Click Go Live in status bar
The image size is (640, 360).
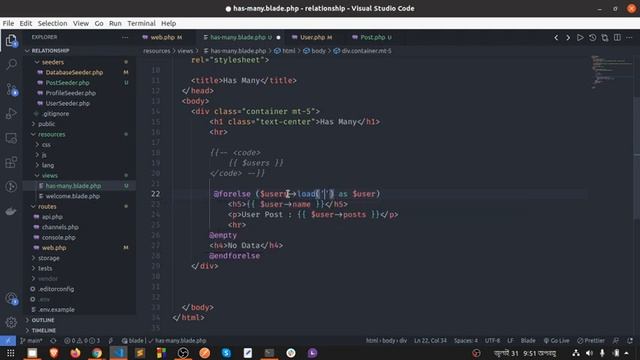[557, 340]
